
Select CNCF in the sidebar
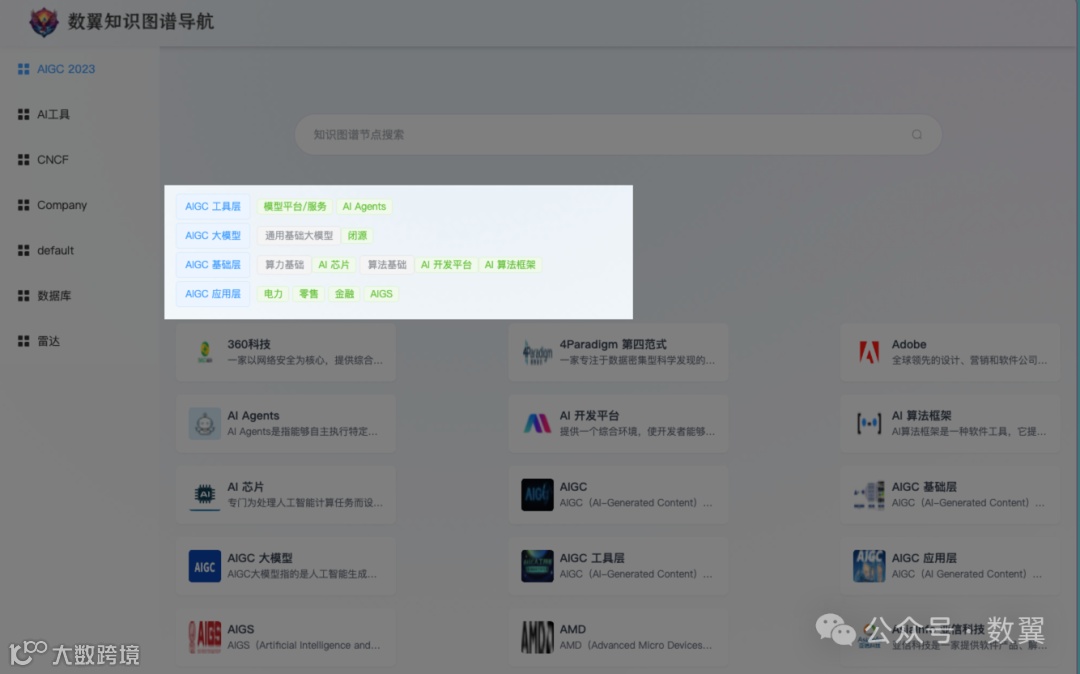pos(43,160)
